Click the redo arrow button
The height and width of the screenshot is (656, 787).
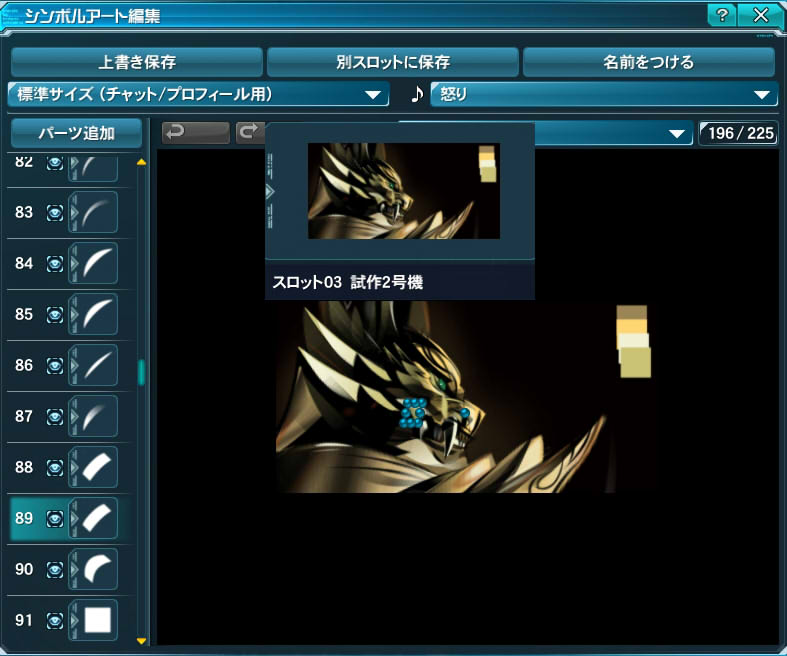click(250, 133)
